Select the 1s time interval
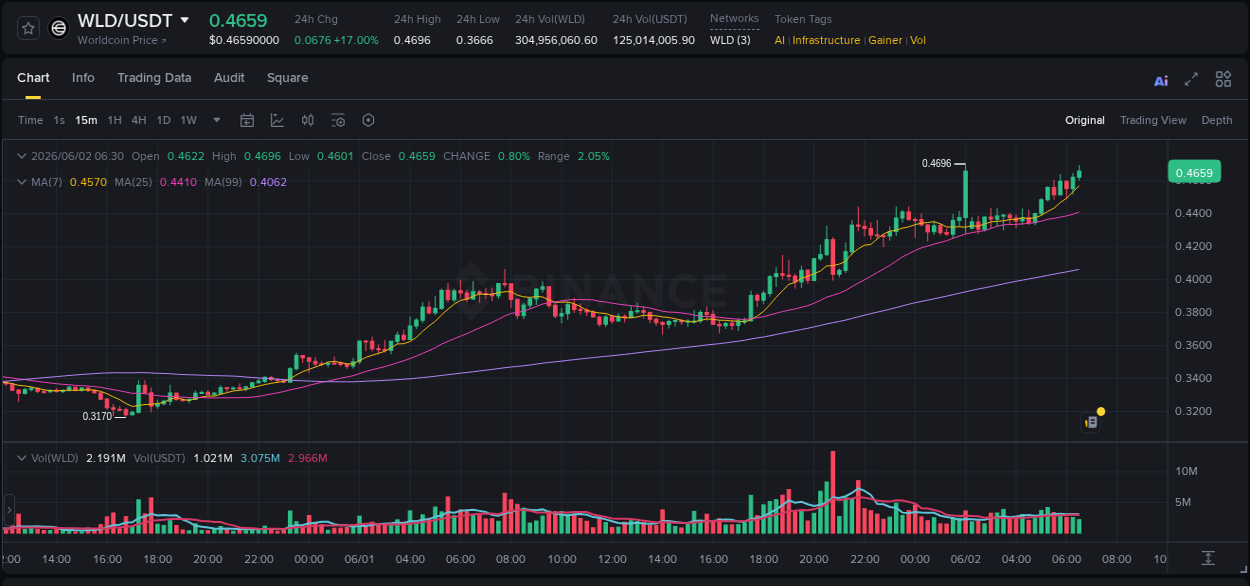The width and height of the screenshot is (1250, 586). (59, 120)
